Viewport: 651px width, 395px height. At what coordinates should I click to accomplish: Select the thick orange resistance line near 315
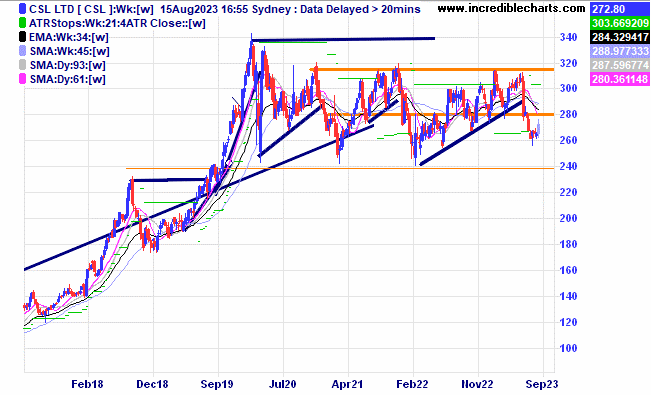[432, 69]
